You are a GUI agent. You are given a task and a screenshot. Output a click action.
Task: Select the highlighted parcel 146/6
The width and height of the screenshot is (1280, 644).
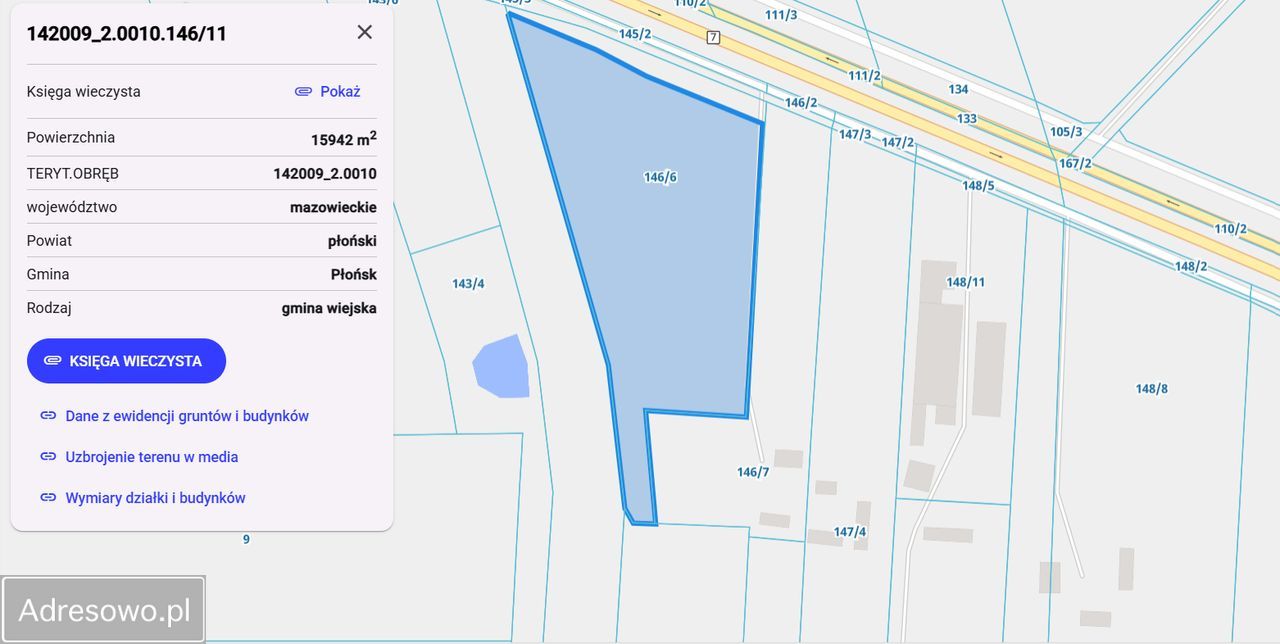point(660,177)
